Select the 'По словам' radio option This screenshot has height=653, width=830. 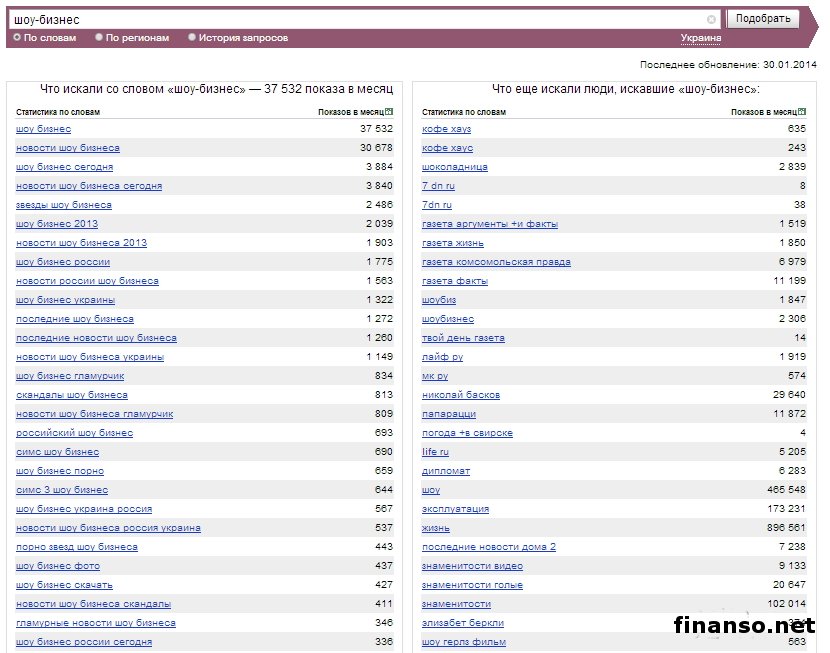click(x=17, y=38)
